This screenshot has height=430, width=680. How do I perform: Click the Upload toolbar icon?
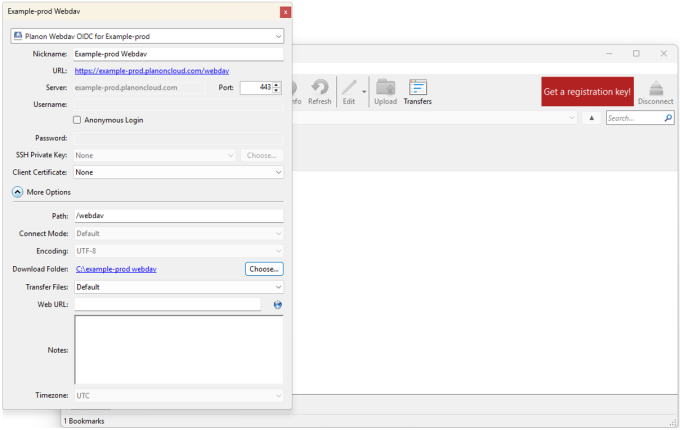(x=385, y=87)
